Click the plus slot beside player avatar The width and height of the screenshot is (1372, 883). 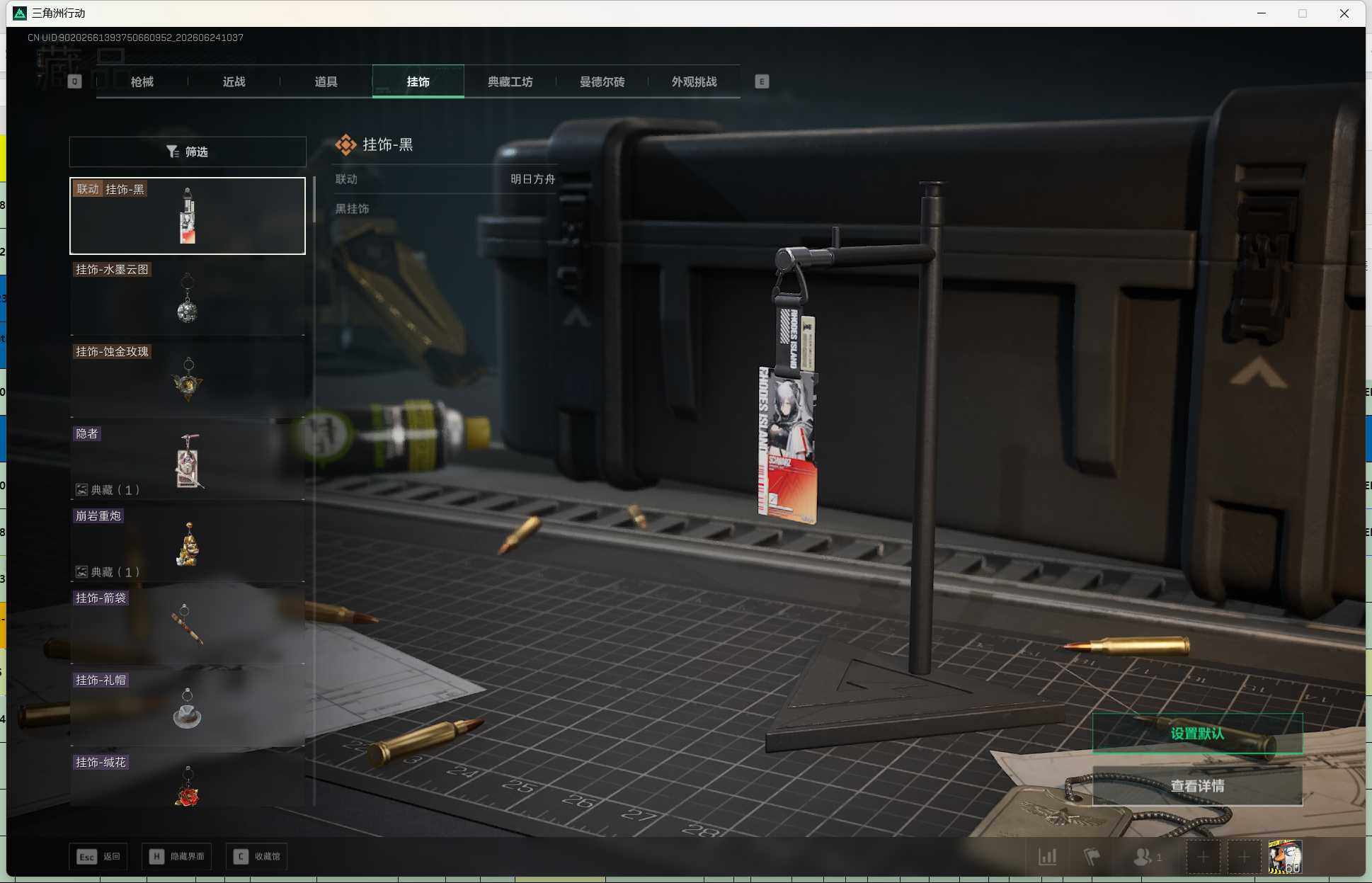(1244, 857)
